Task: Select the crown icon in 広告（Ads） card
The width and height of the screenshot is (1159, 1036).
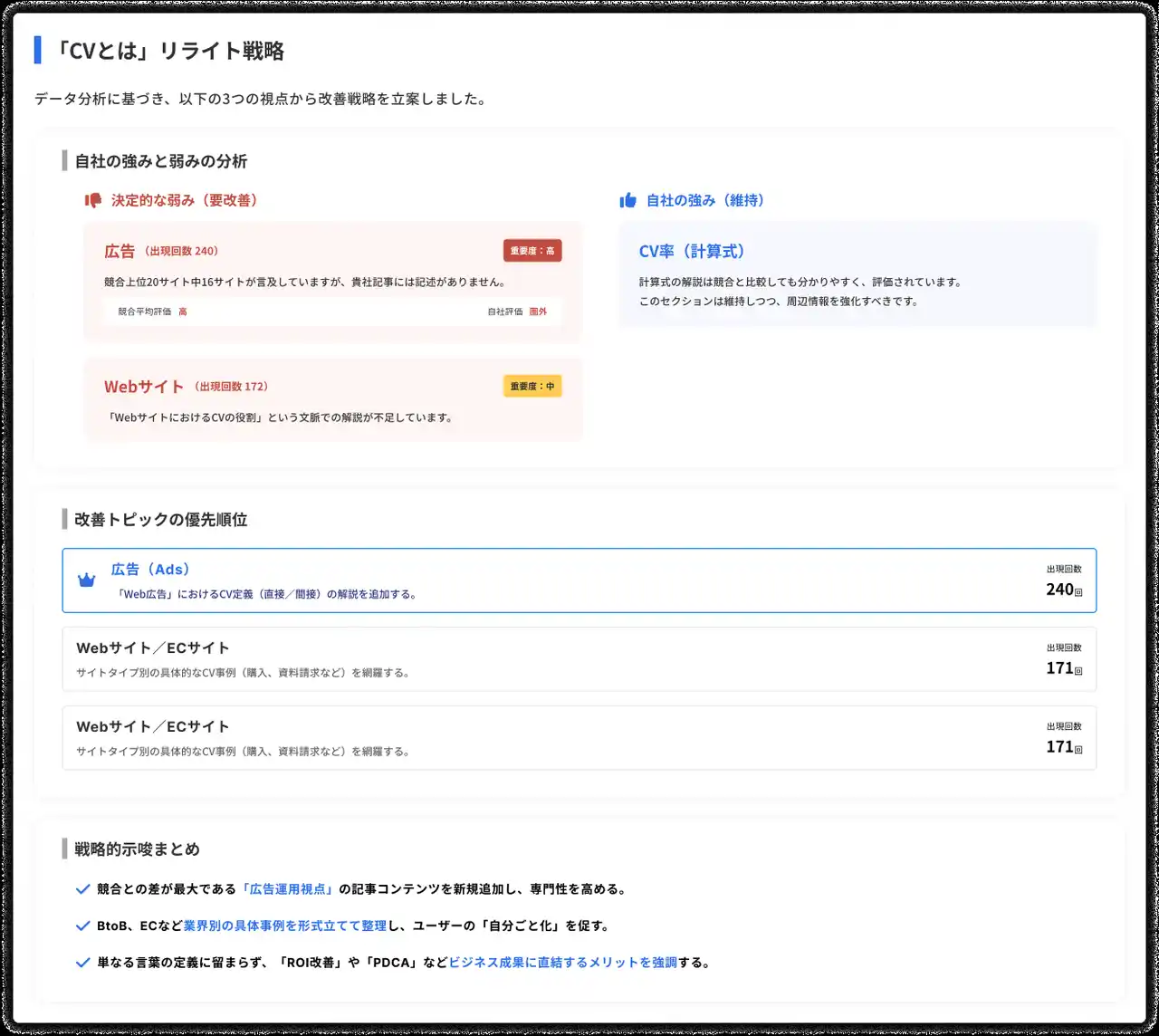Action: pos(87,580)
